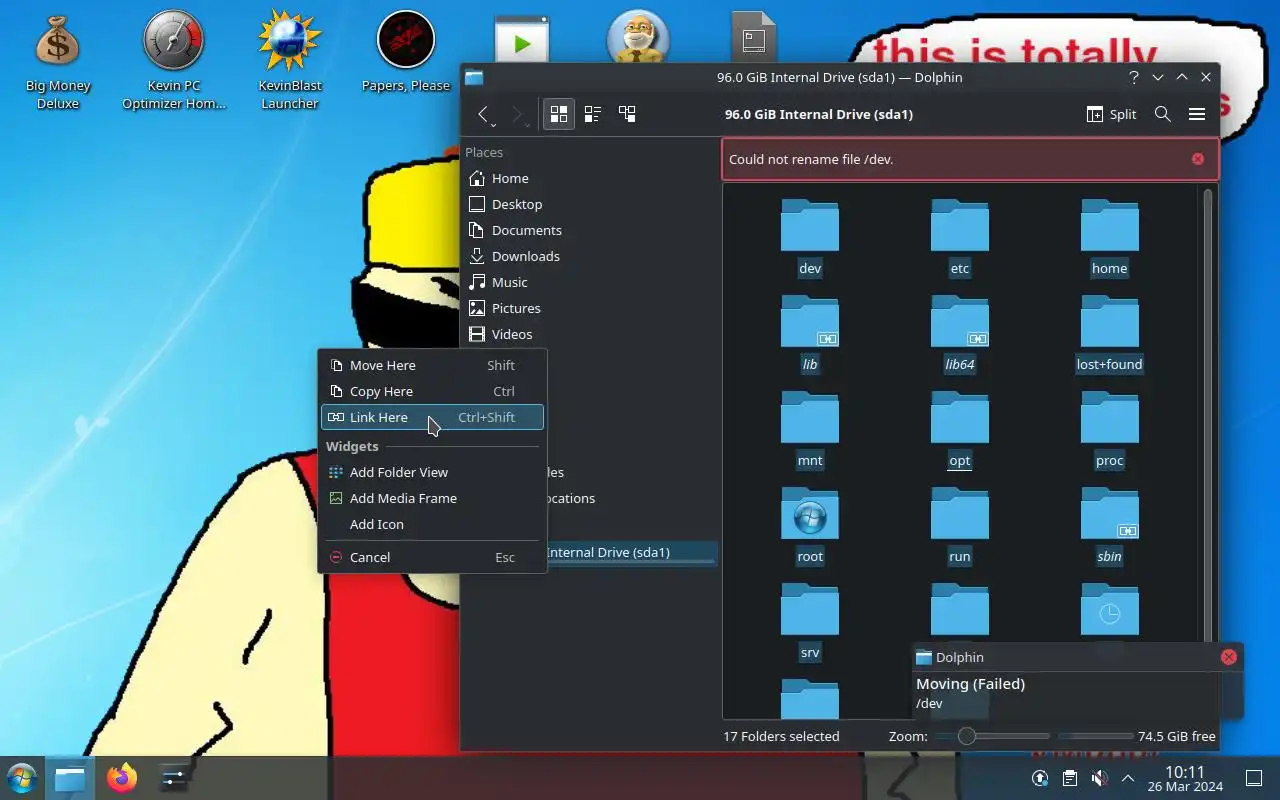1280x800 pixels.
Task: Switch Dolphin to Details tree view mode
Action: pyautogui.click(x=627, y=114)
